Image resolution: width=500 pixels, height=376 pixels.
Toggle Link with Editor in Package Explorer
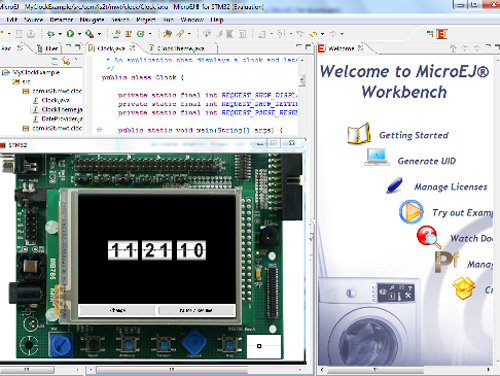tap(66, 61)
